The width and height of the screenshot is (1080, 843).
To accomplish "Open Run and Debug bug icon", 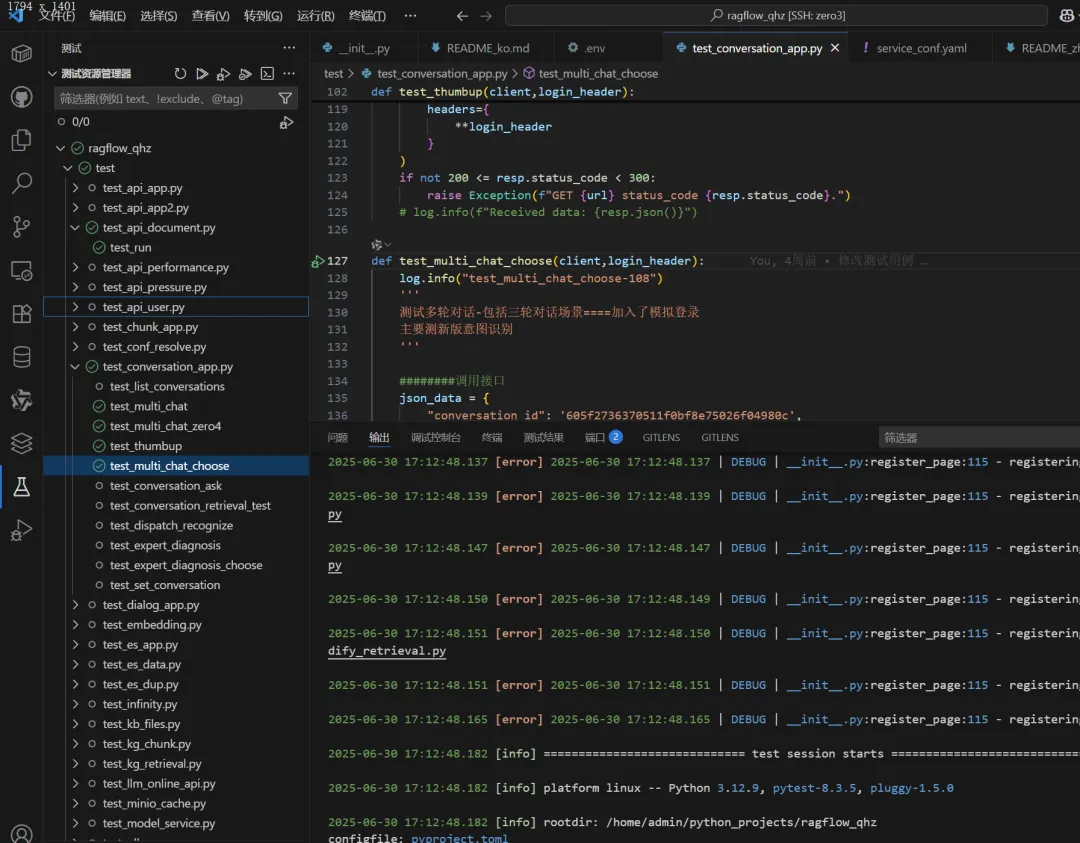I will [x=21, y=530].
